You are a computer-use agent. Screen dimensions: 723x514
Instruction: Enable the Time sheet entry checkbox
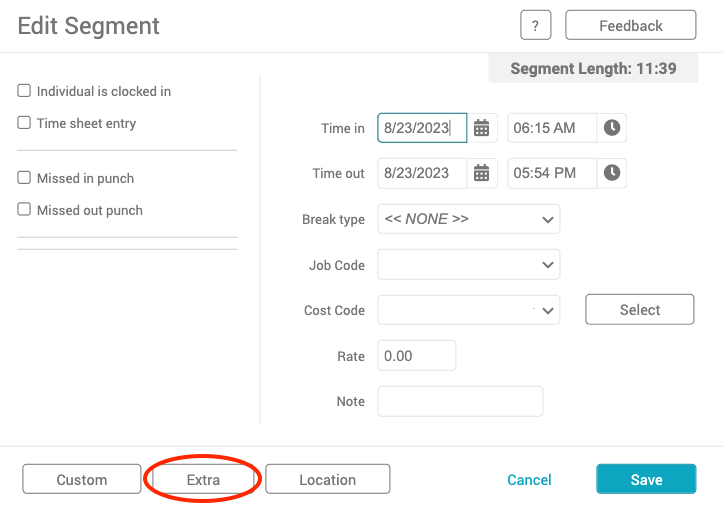click(x=24, y=123)
